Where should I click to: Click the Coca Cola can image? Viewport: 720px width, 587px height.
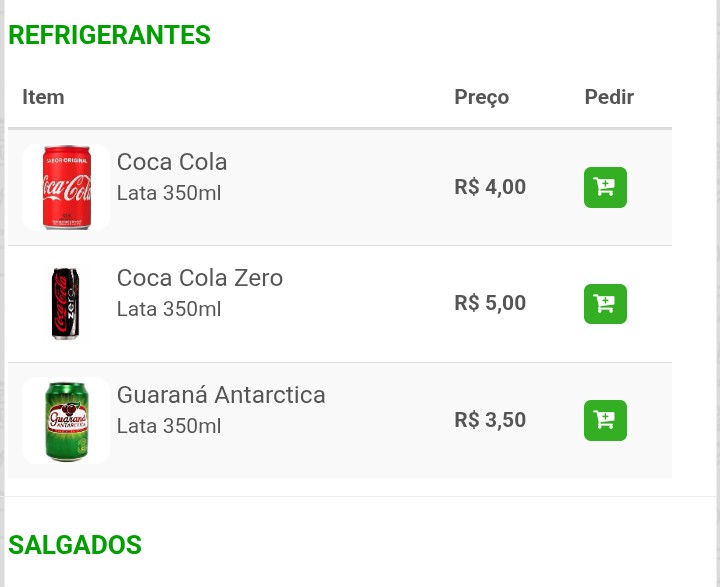pos(66,187)
